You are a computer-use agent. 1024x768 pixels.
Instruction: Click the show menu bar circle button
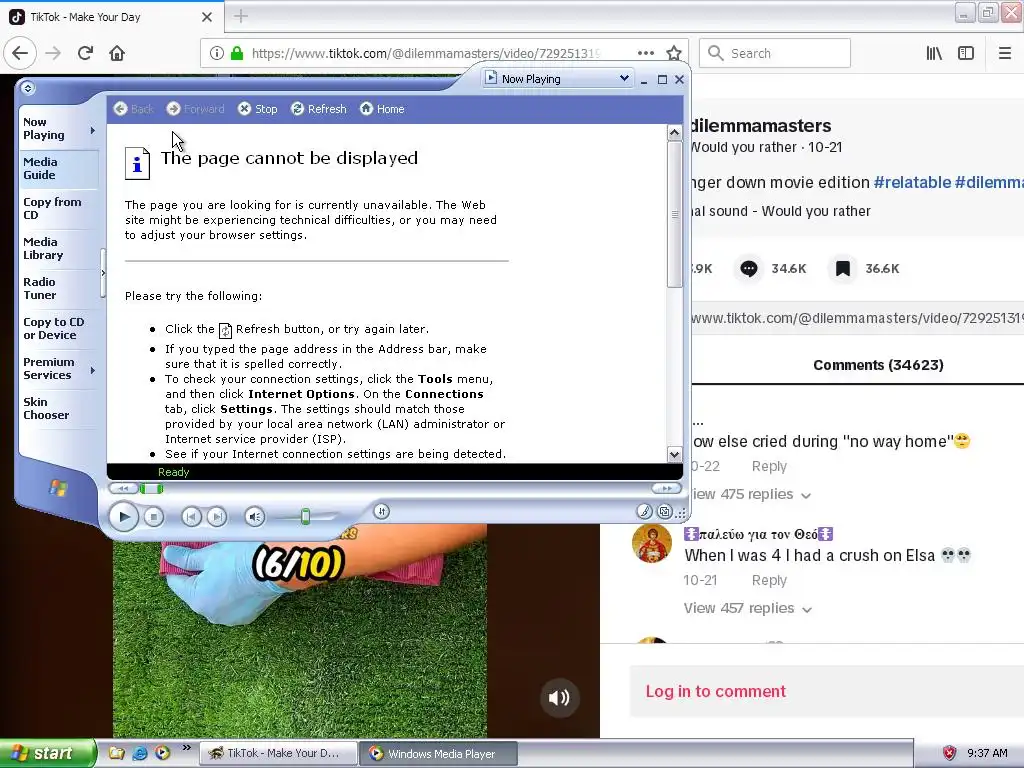27,88
